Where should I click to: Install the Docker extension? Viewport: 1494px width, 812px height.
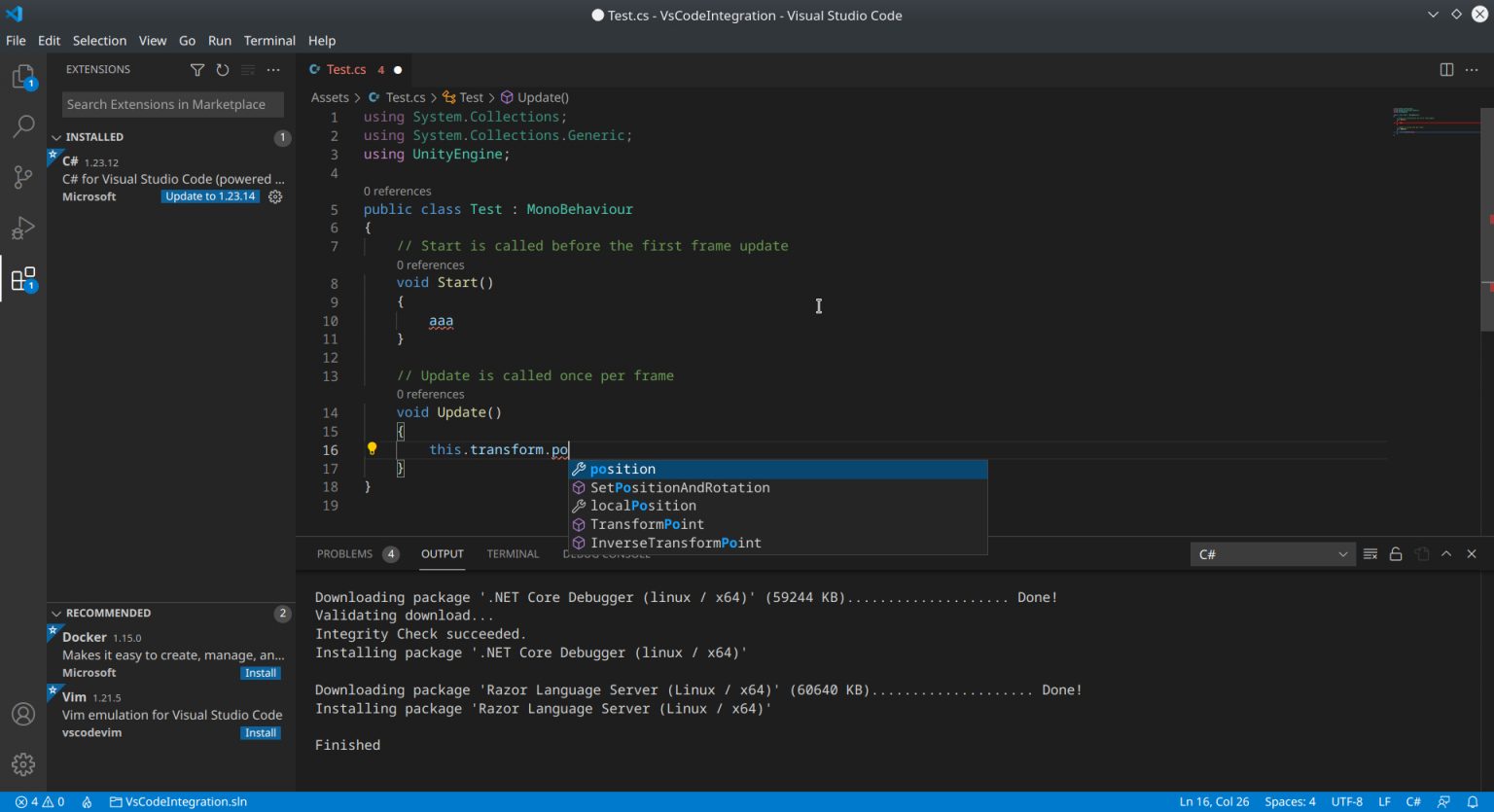pos(261,673)
